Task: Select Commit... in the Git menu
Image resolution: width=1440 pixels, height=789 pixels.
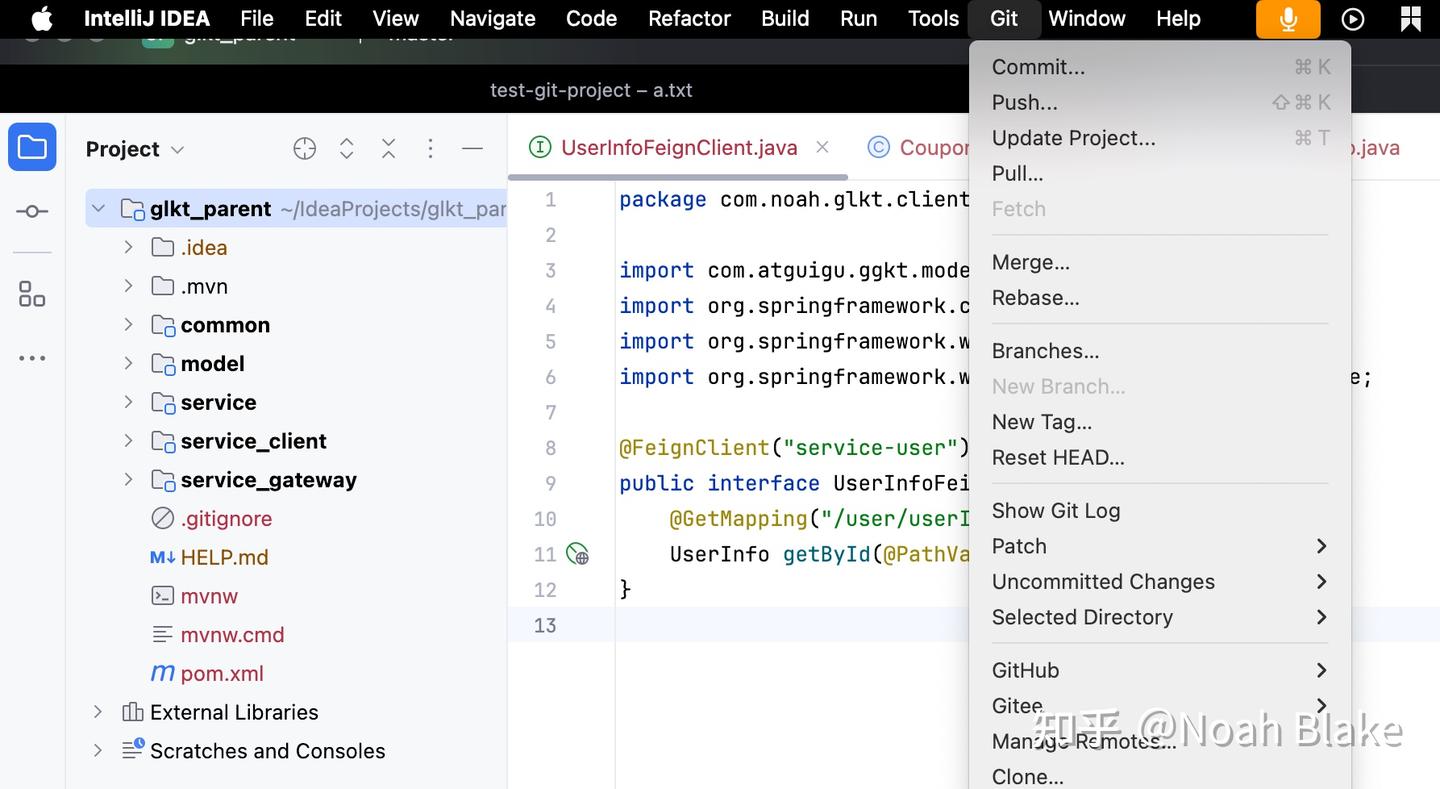Action: (x=1038, y=67)
